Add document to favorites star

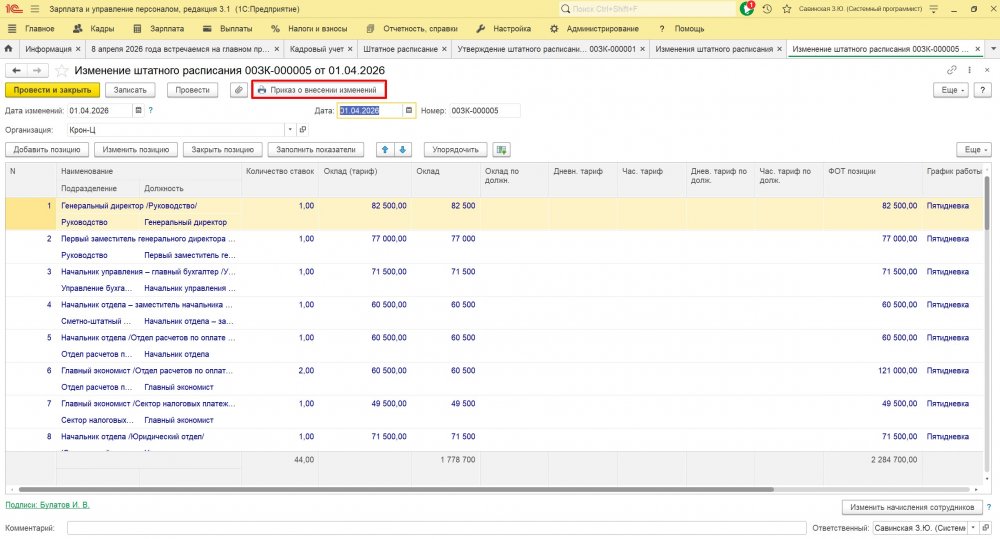(x=61, y=70)
